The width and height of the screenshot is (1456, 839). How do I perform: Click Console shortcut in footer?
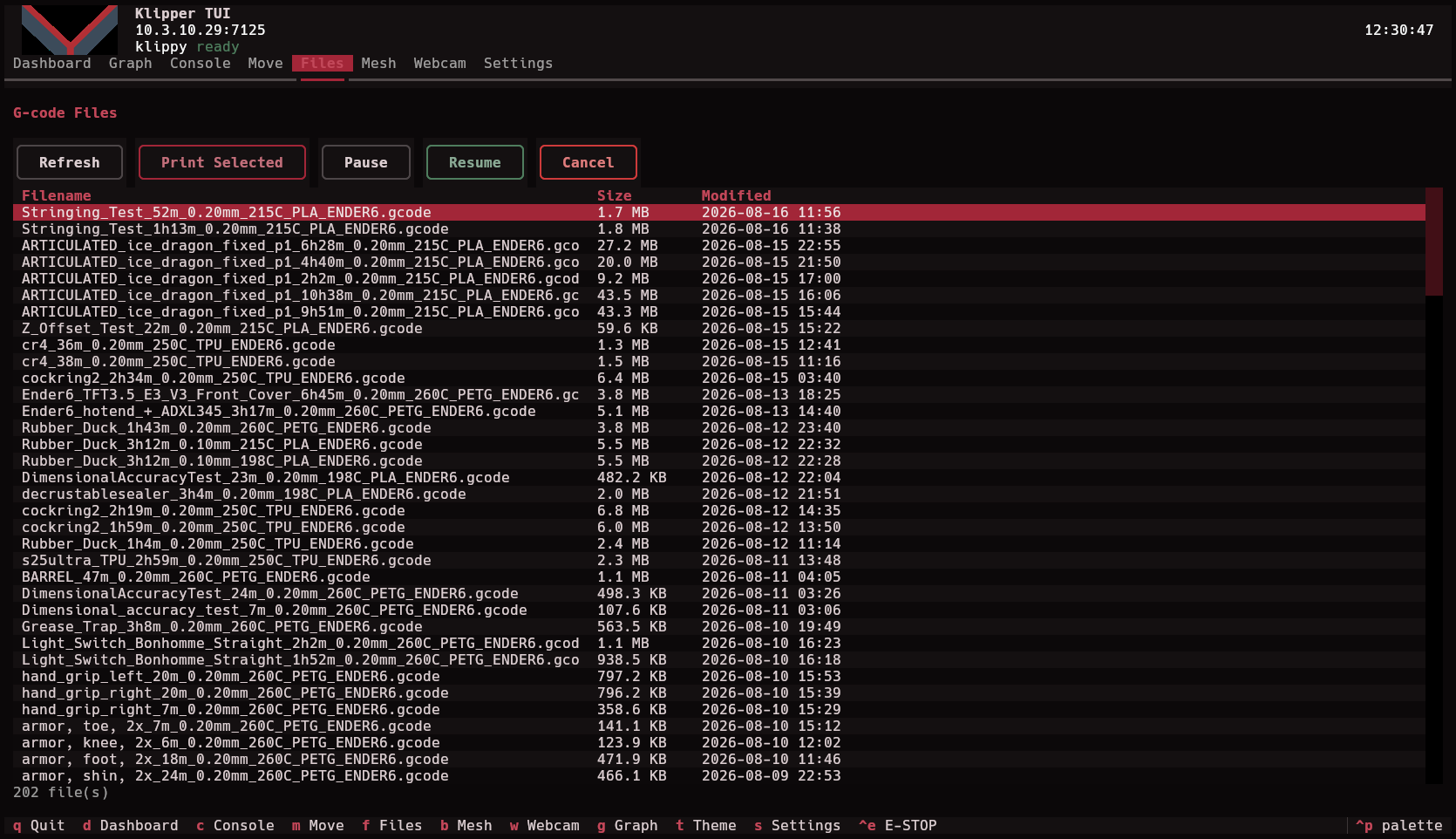tap(235, 826)
